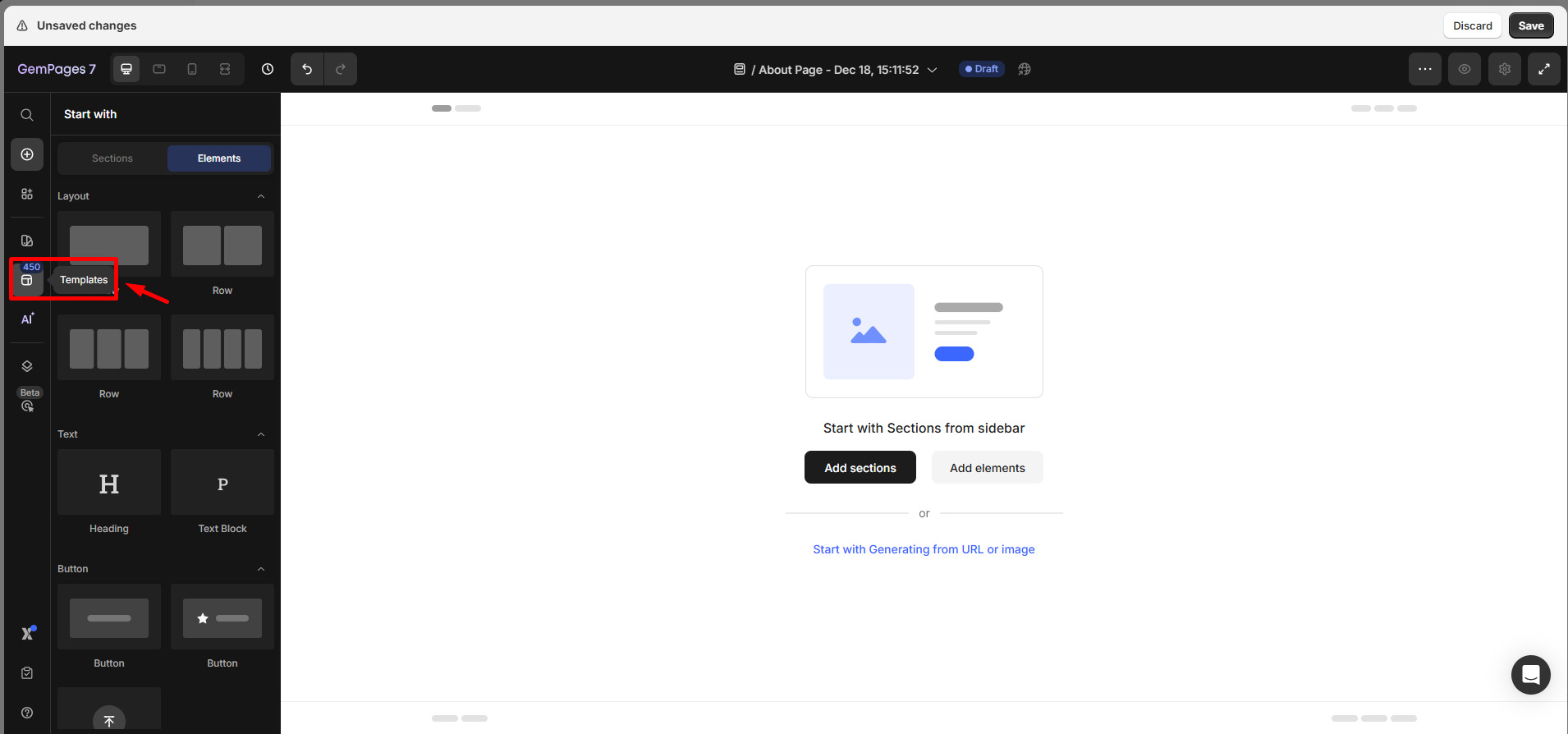Open the help question mark icon
Viewport: 1568px width, 734px height.
27,713
